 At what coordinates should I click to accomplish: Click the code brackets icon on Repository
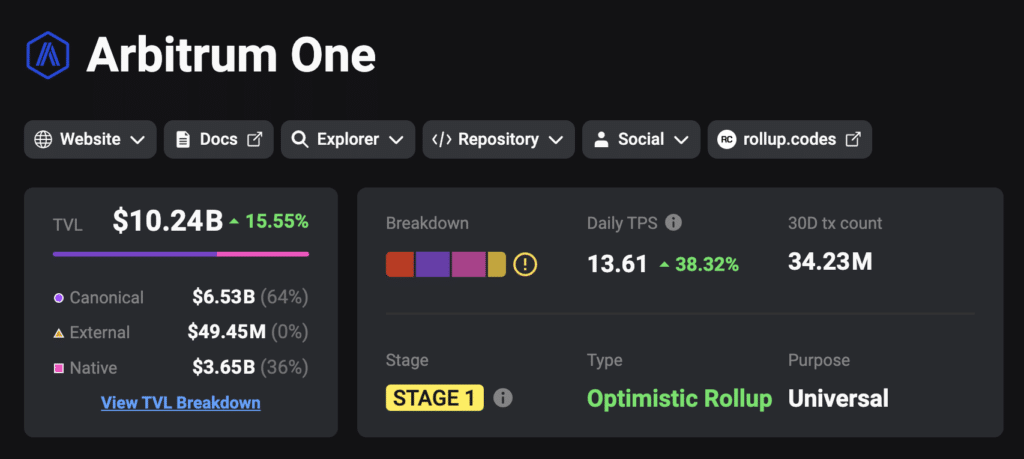(442, 139)
